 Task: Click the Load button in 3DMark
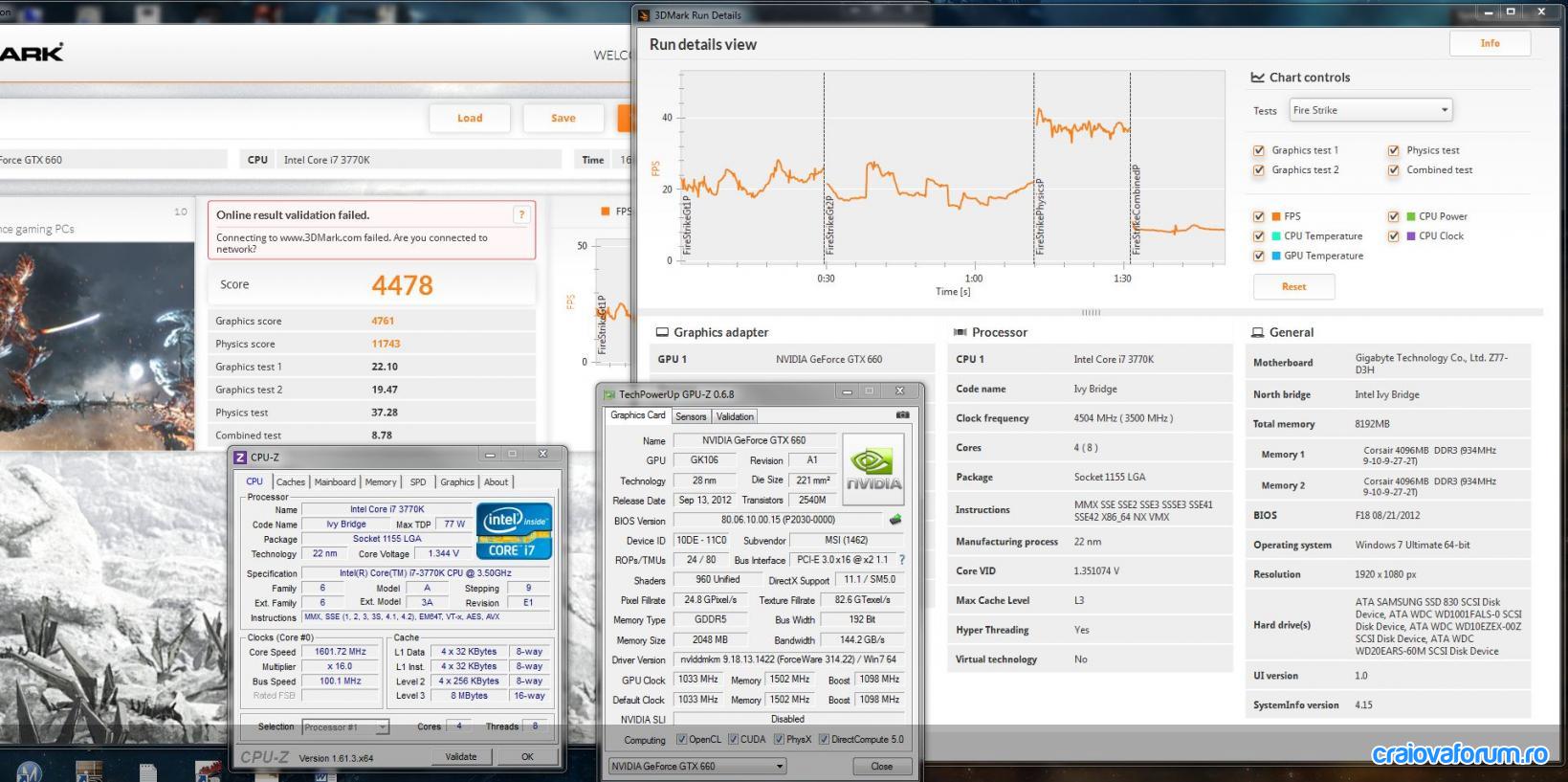click(x=470, y=118)
